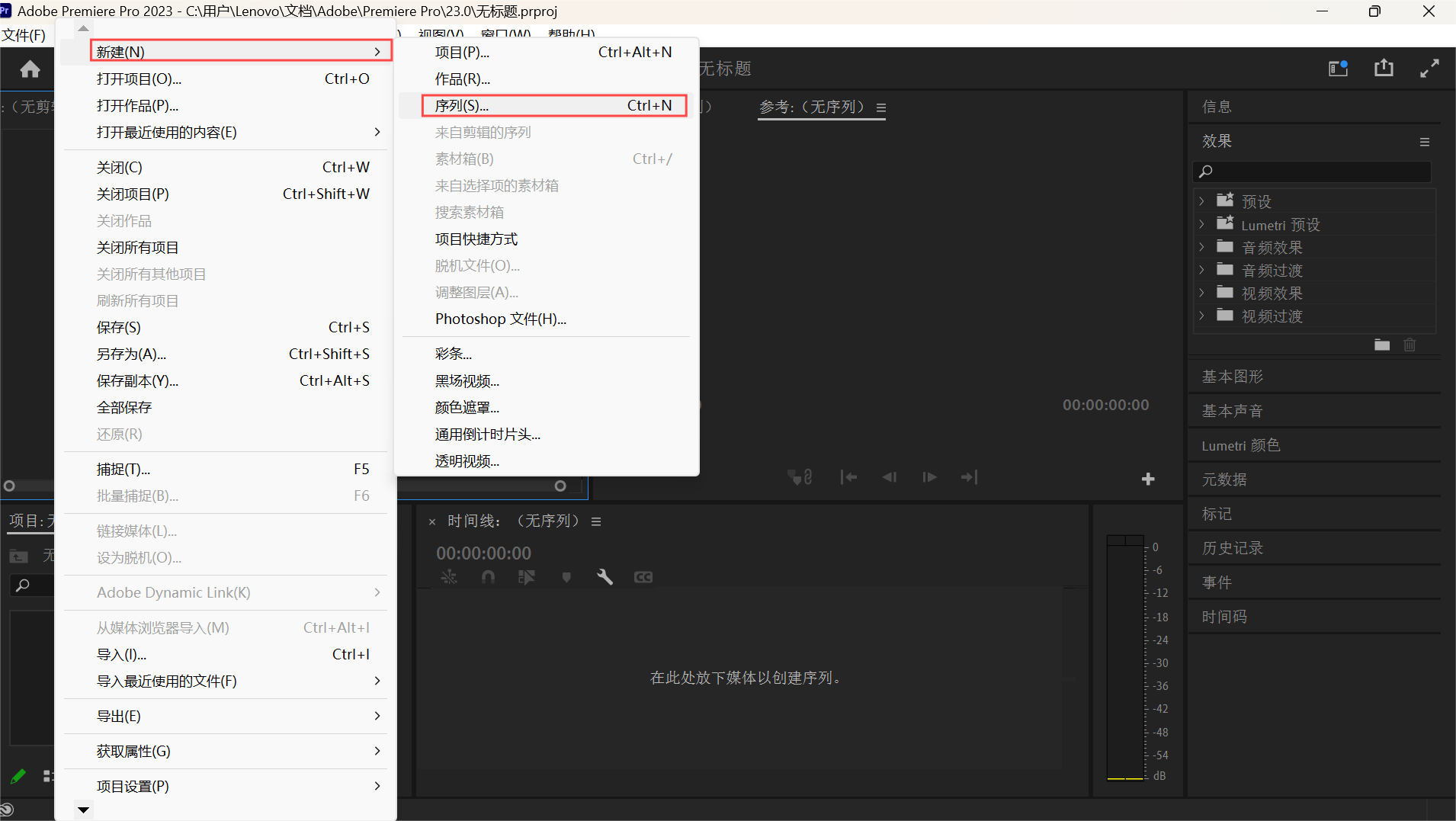
Task: Toggle linked selection icon in timeline
Action: [527, 577]
